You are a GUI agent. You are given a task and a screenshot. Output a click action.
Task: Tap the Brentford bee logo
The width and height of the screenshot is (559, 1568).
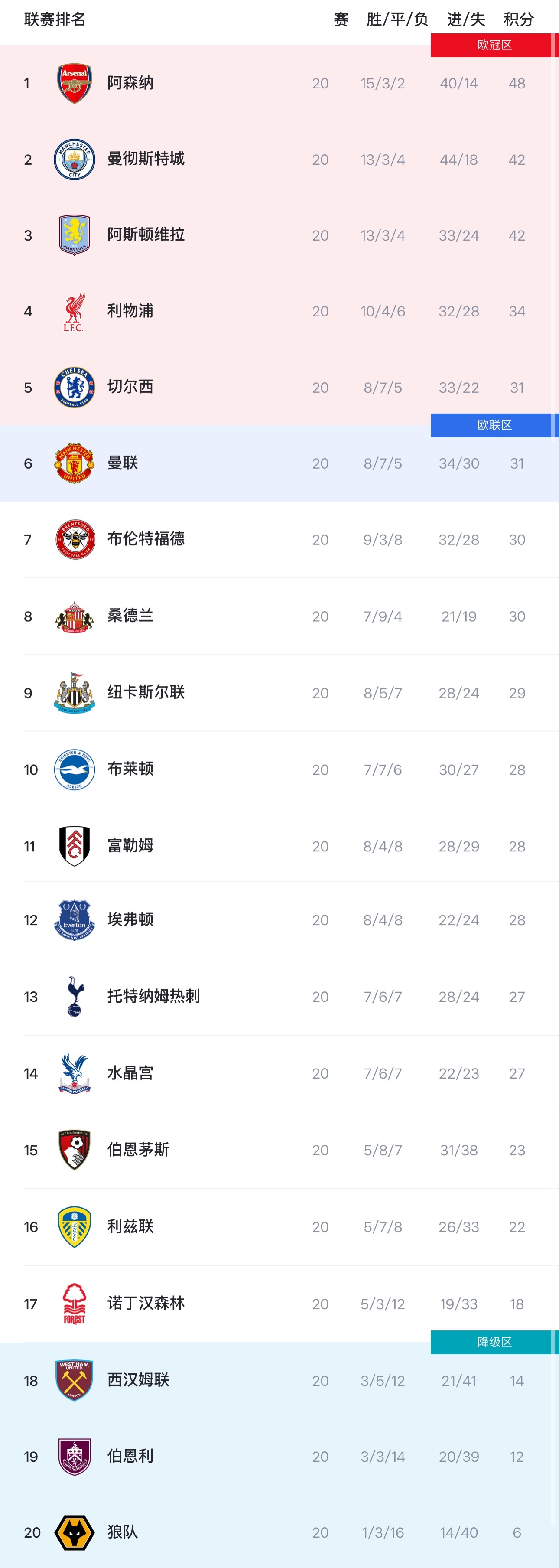coord(74,539)
